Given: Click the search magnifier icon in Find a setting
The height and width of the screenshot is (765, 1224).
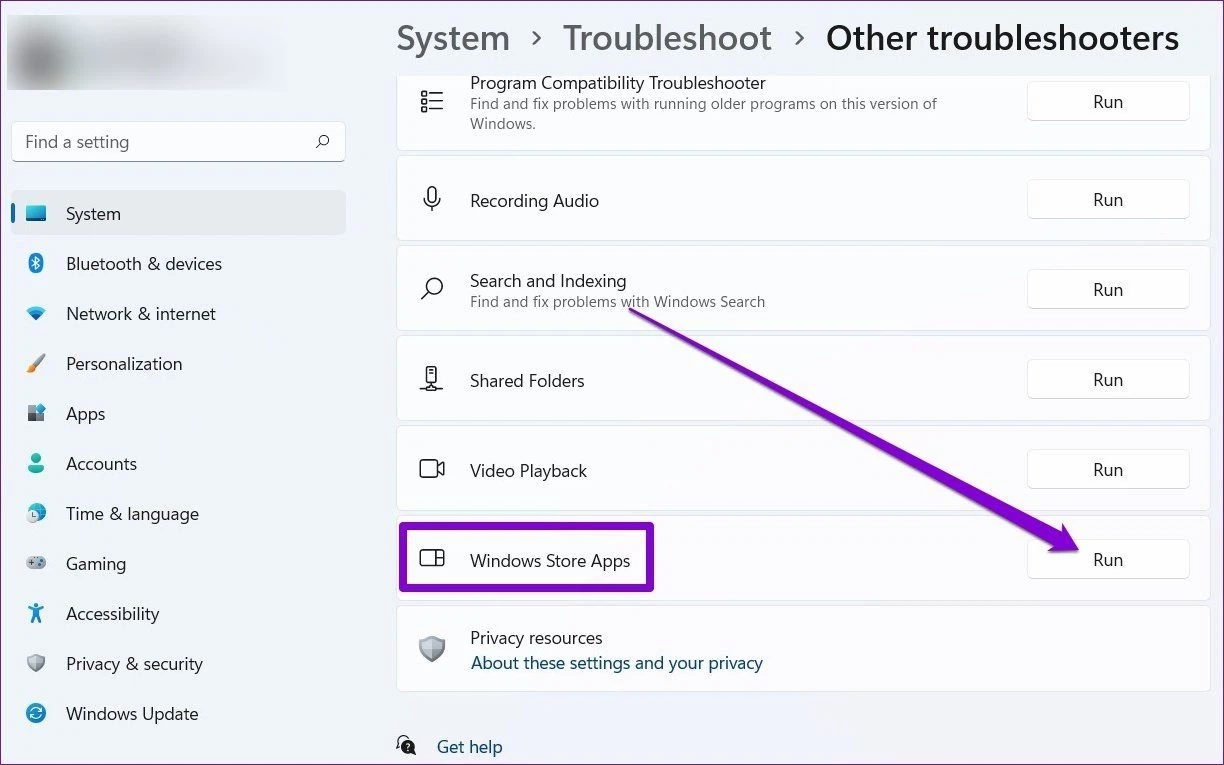Looking at the screenshot, I should pyautogui.click(x=322, y=142).
